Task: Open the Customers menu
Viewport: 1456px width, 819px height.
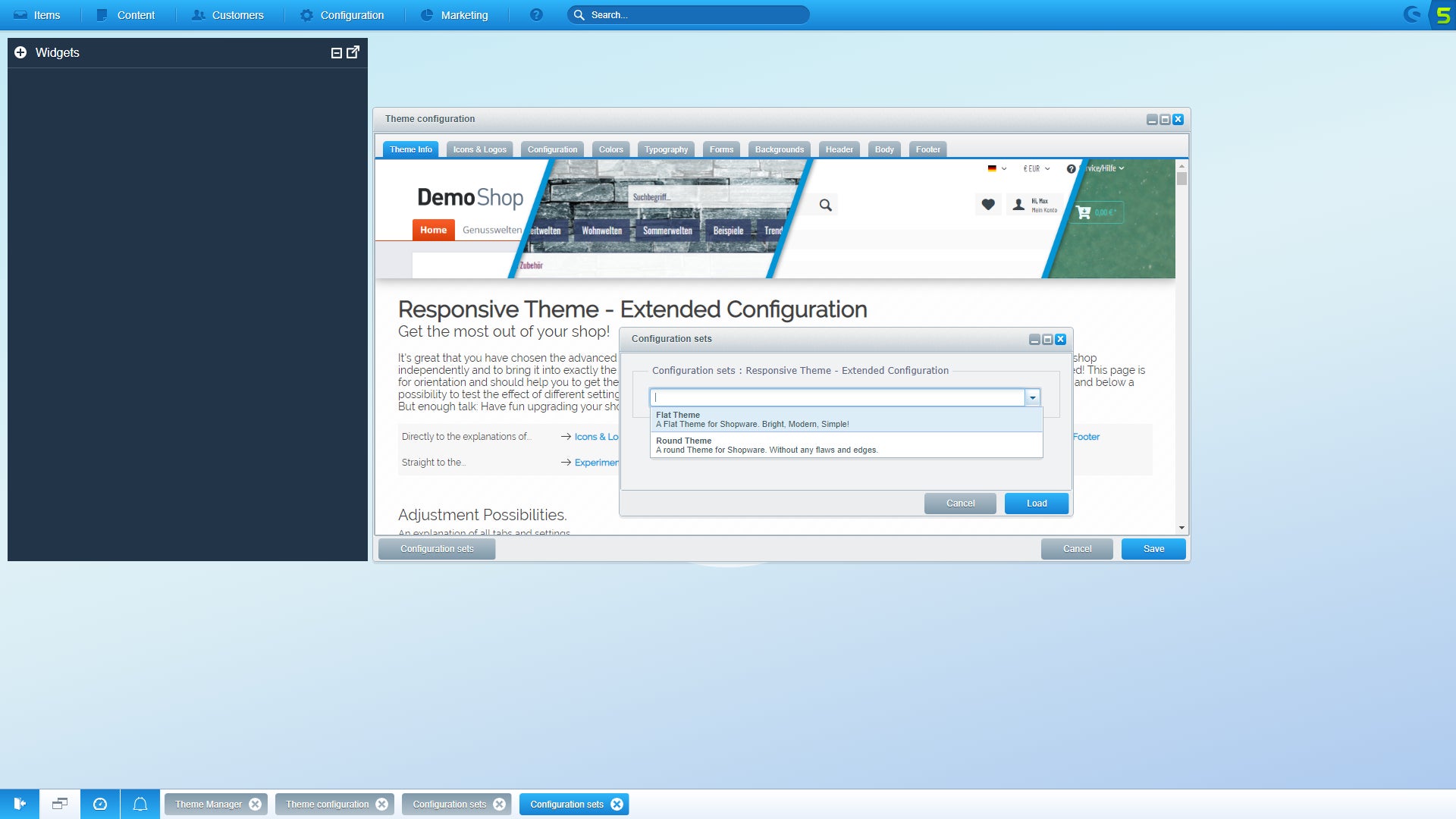Action: pos(227,15)
